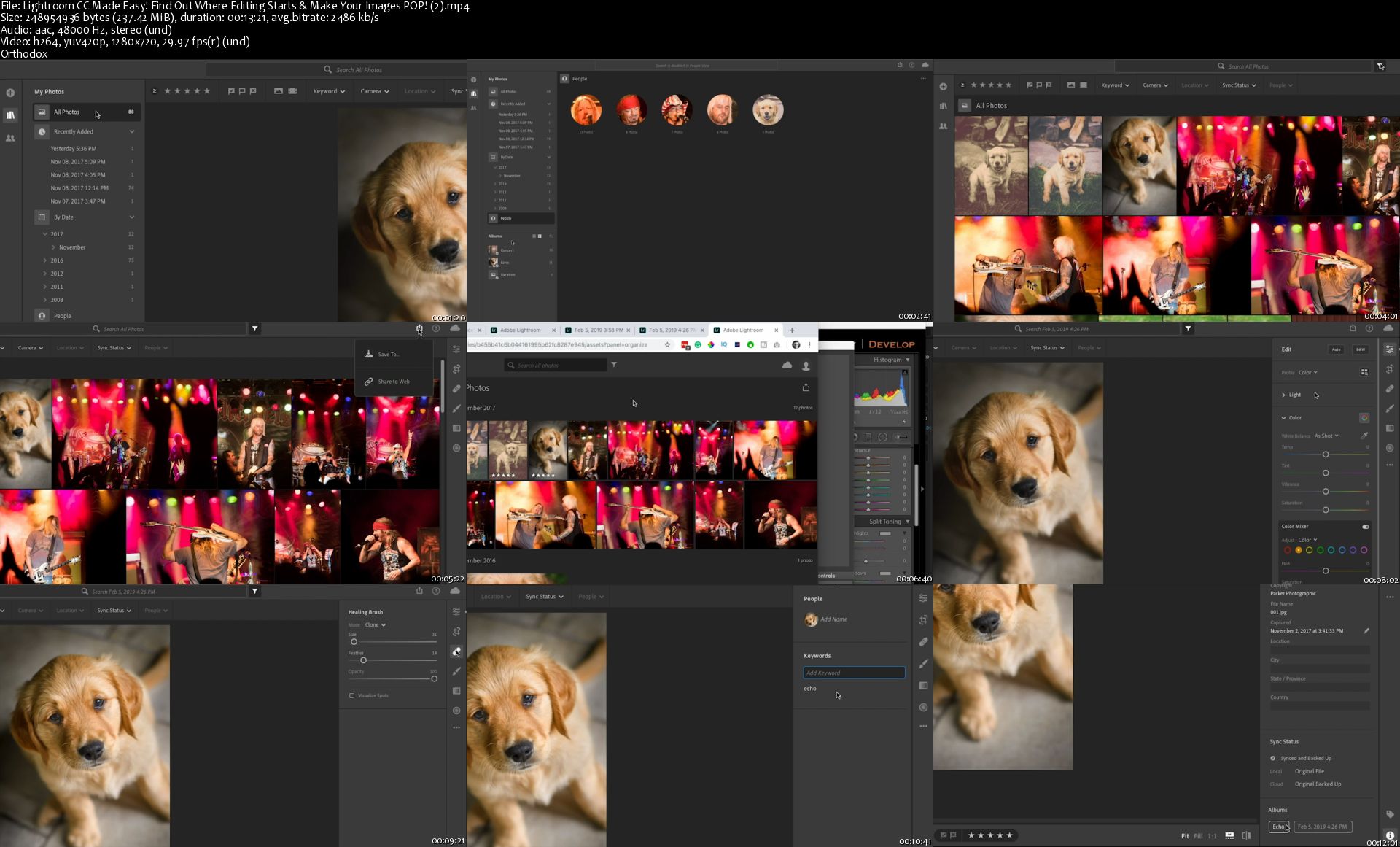Click the Temp slider handle
The height and width of the screenshot is (847, 1400).
coord(1326,455)
